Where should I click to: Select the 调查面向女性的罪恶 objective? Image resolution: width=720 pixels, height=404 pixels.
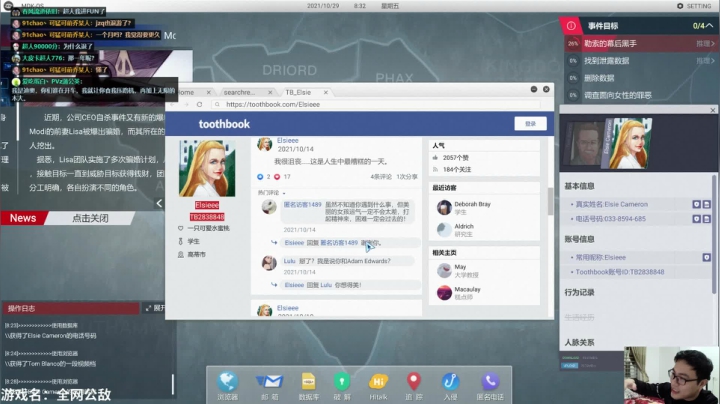point(618,95)
